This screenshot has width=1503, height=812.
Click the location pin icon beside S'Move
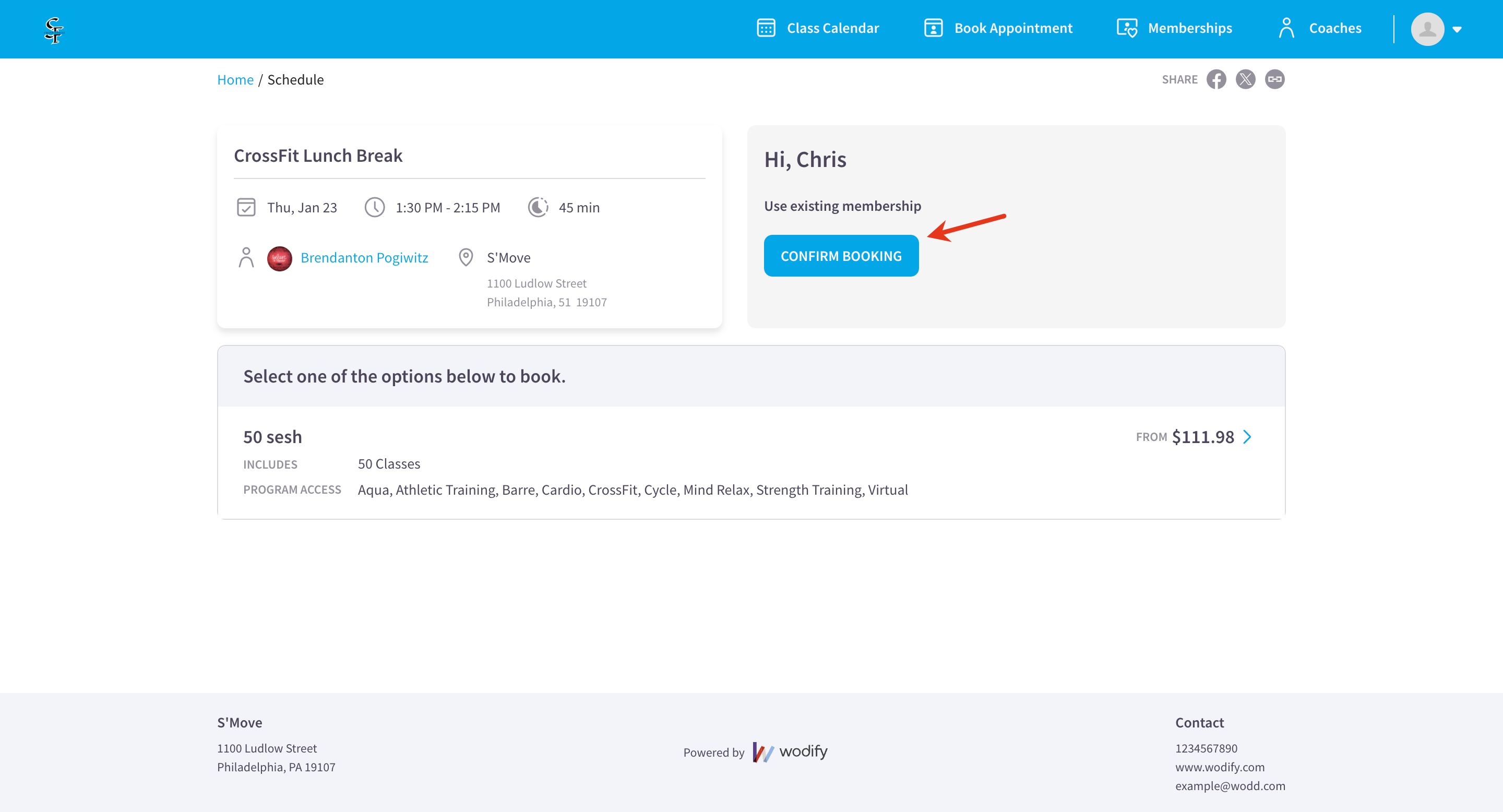[x=466, y=257]
